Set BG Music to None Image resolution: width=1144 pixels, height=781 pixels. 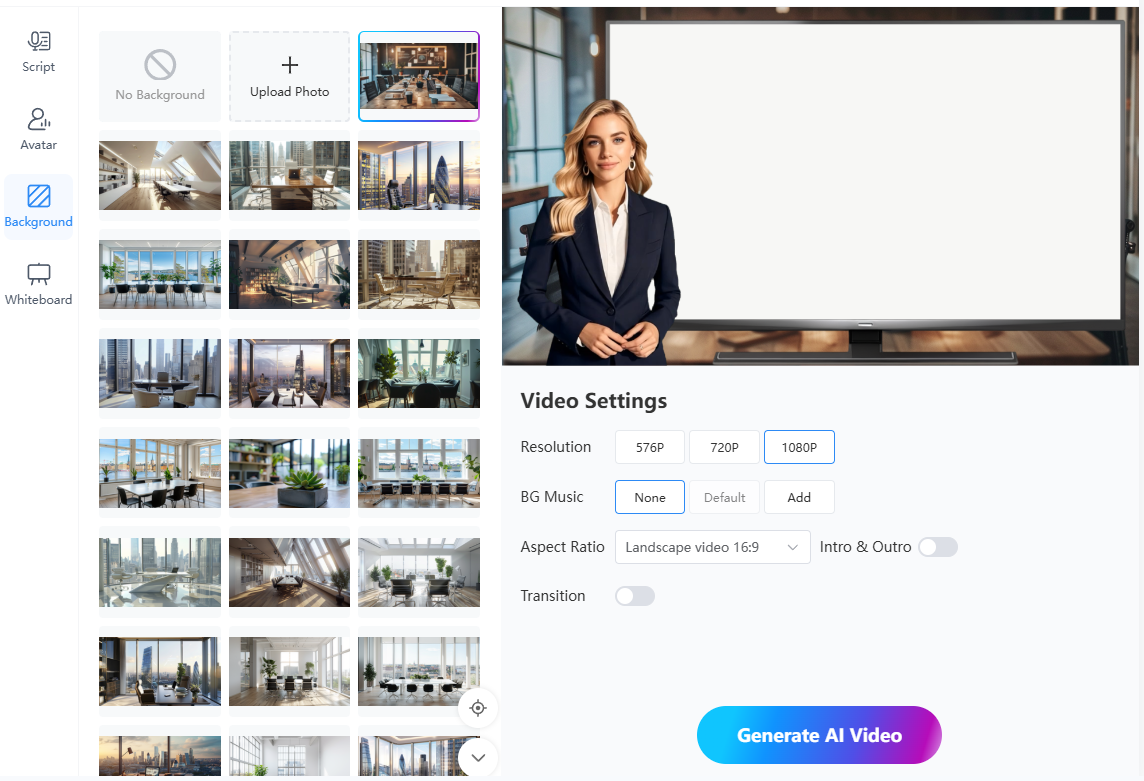(x=650, y=497)
